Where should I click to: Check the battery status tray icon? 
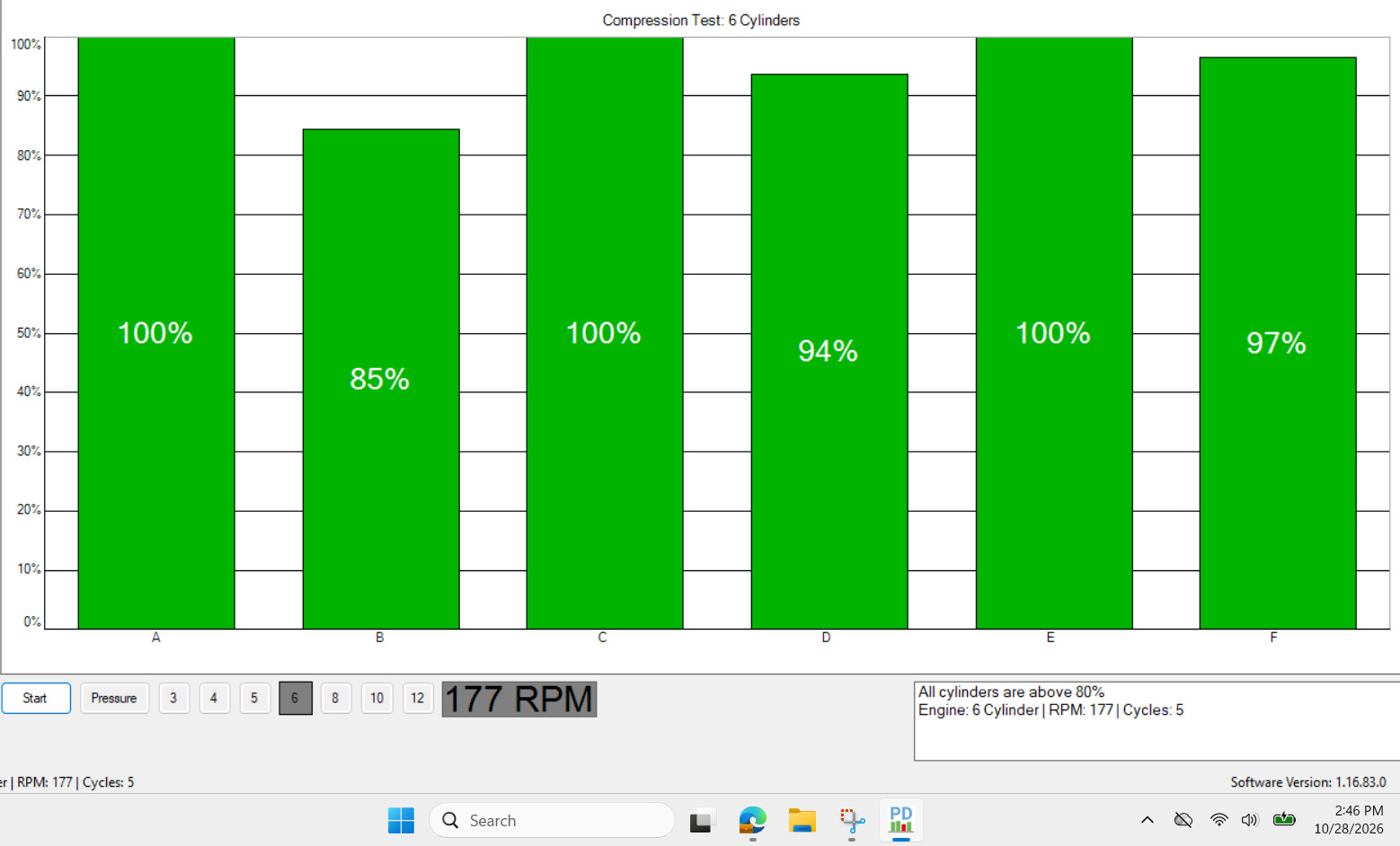pyautogui.click(x=1284, y=819)
